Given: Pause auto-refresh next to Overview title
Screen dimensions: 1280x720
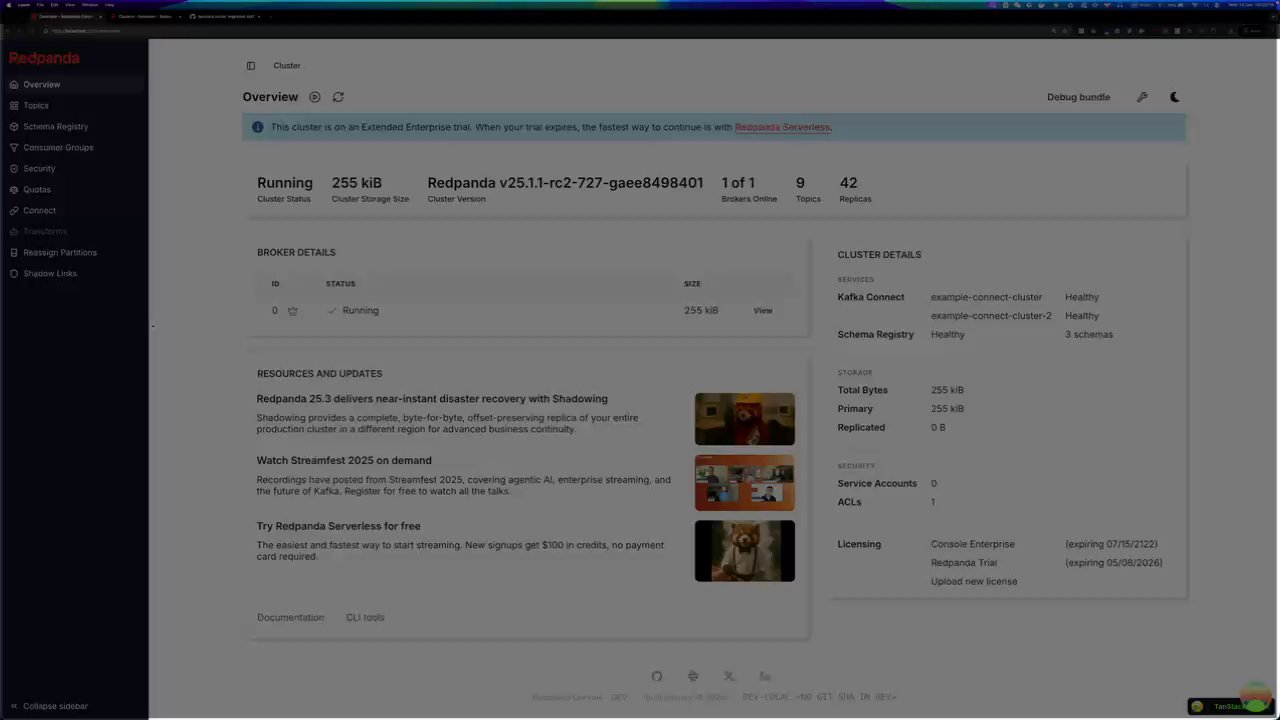Looking at the screenshot, I should [315, 97].
